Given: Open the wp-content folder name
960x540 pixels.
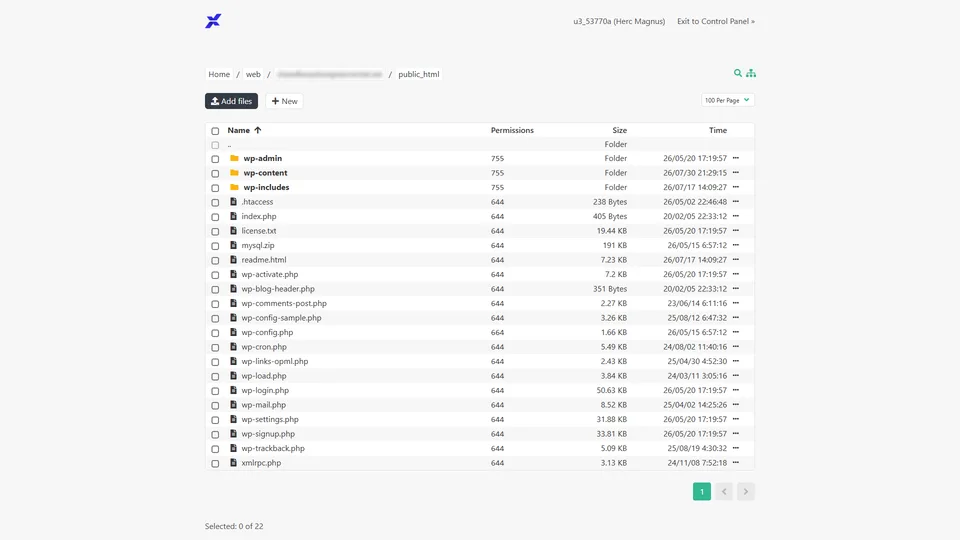Looking at the screenshot, I should pyautogui.click(x=265, y=173).
